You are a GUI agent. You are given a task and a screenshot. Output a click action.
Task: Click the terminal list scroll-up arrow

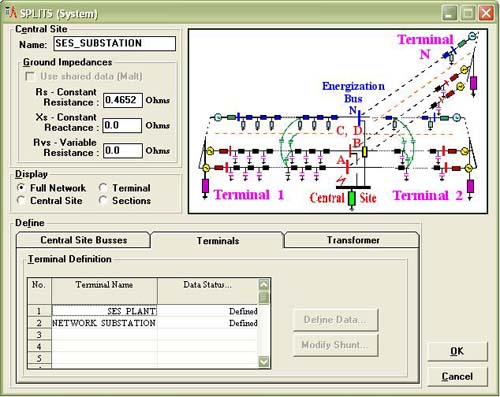264,285
